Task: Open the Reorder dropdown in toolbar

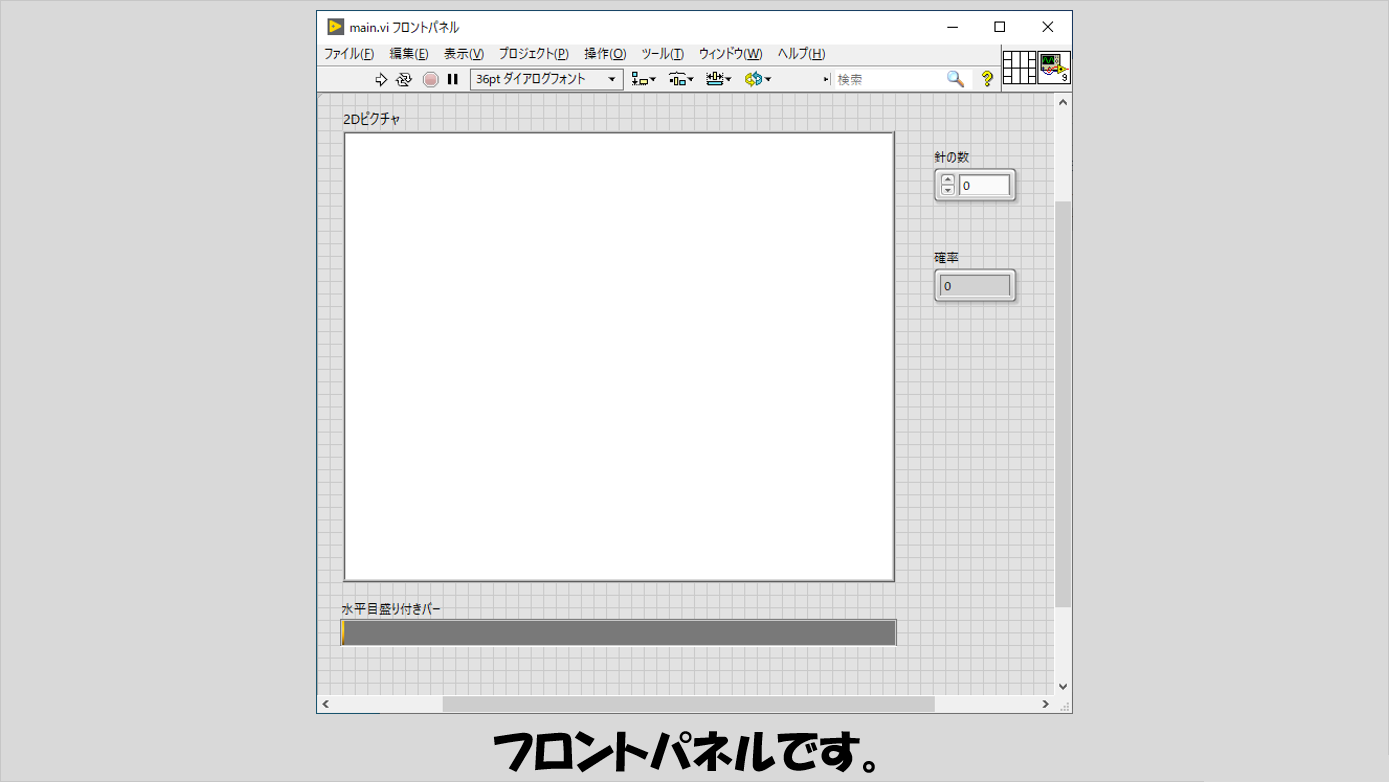Action: point(757,79)
